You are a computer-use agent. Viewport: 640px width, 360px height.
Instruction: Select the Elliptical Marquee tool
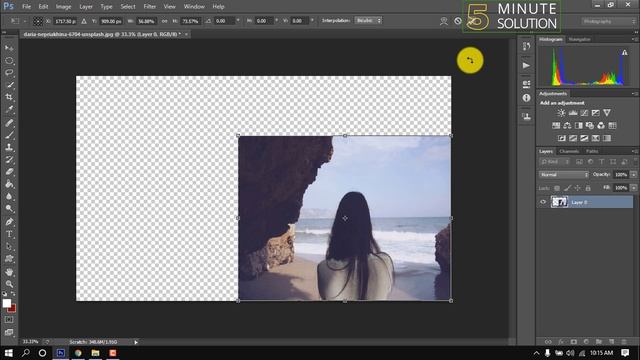[x=9, y=60]
